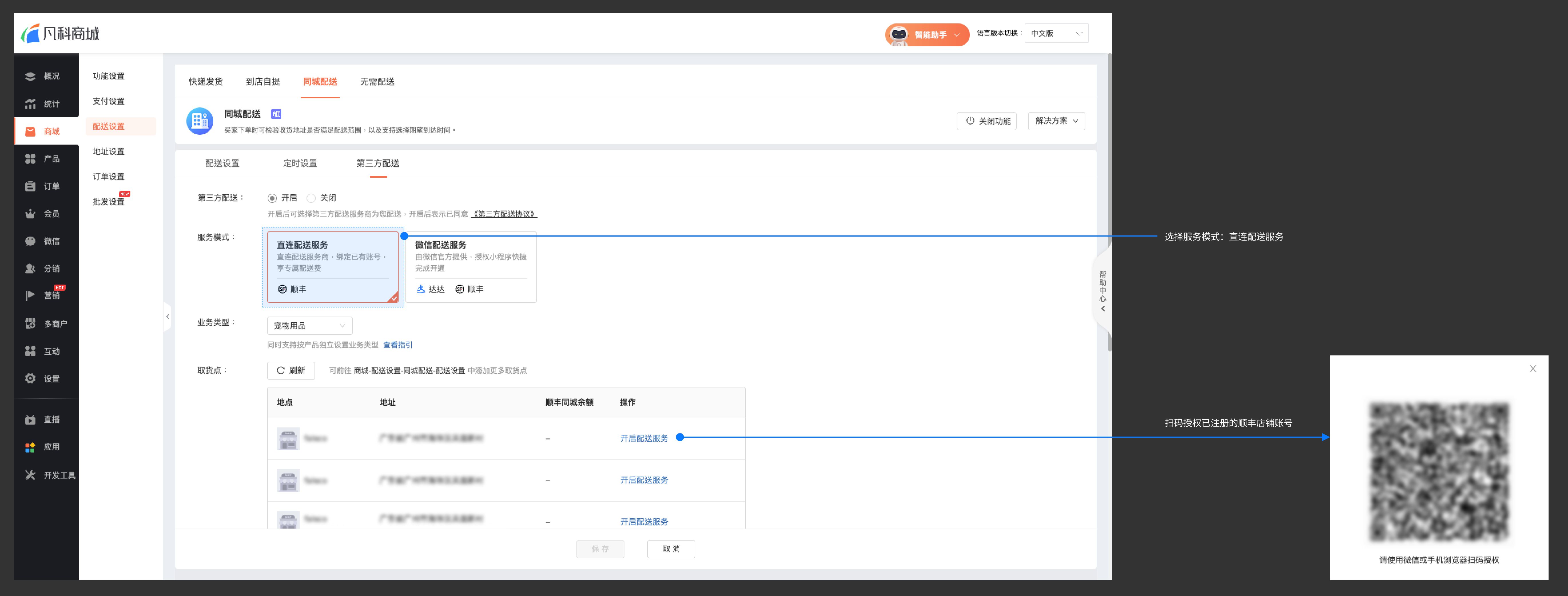Open the 微信 WeChat sidebar icon

[30, 241]
